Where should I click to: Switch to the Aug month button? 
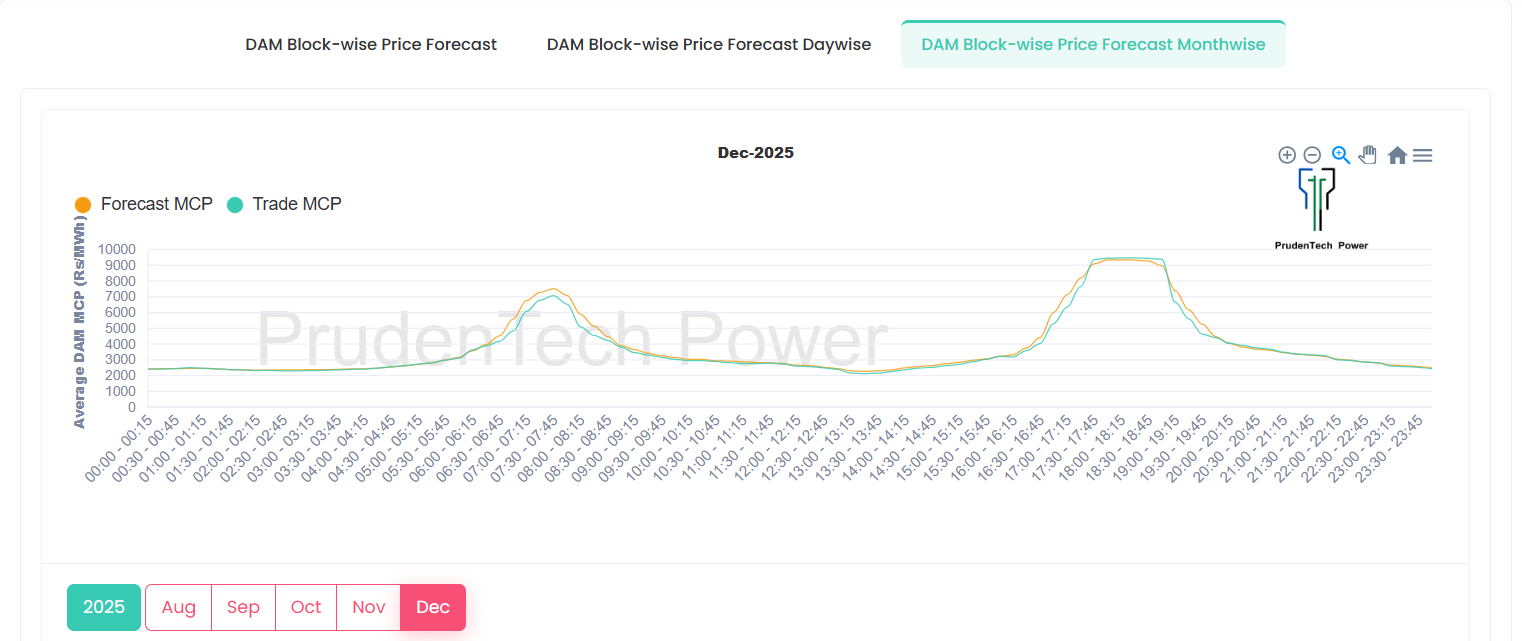point(178,607)
